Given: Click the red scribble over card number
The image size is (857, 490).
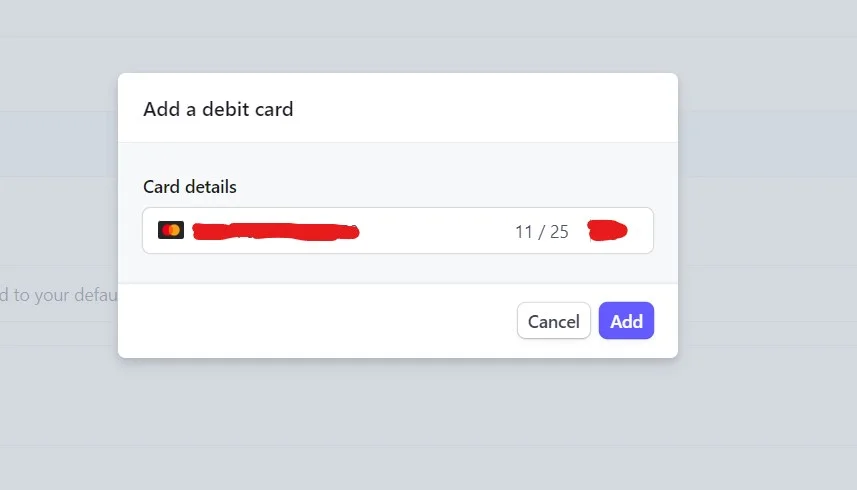Looking at the screenshot, I should [x=276, y=232].
